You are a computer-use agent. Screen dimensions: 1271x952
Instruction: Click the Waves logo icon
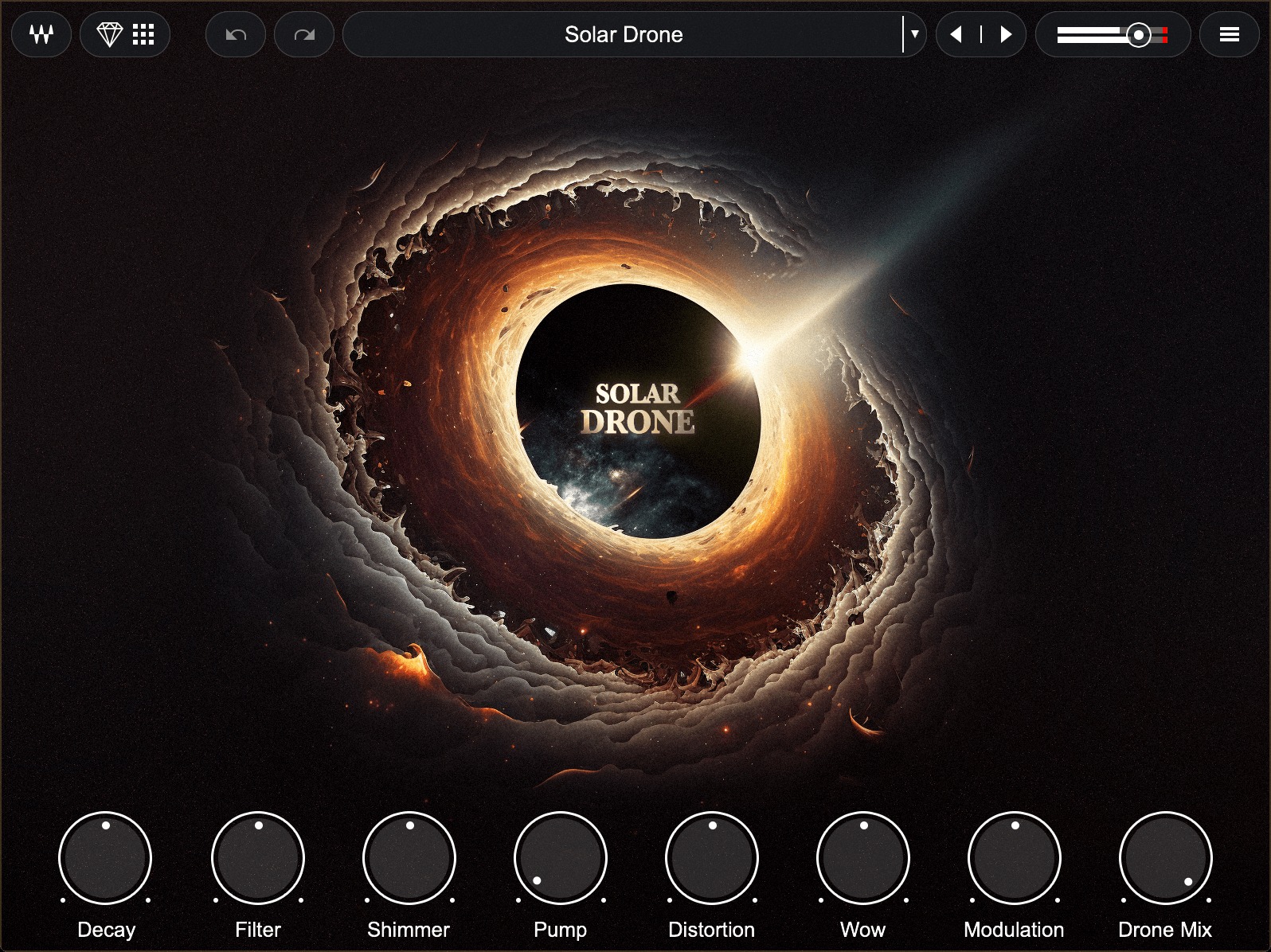41,34
